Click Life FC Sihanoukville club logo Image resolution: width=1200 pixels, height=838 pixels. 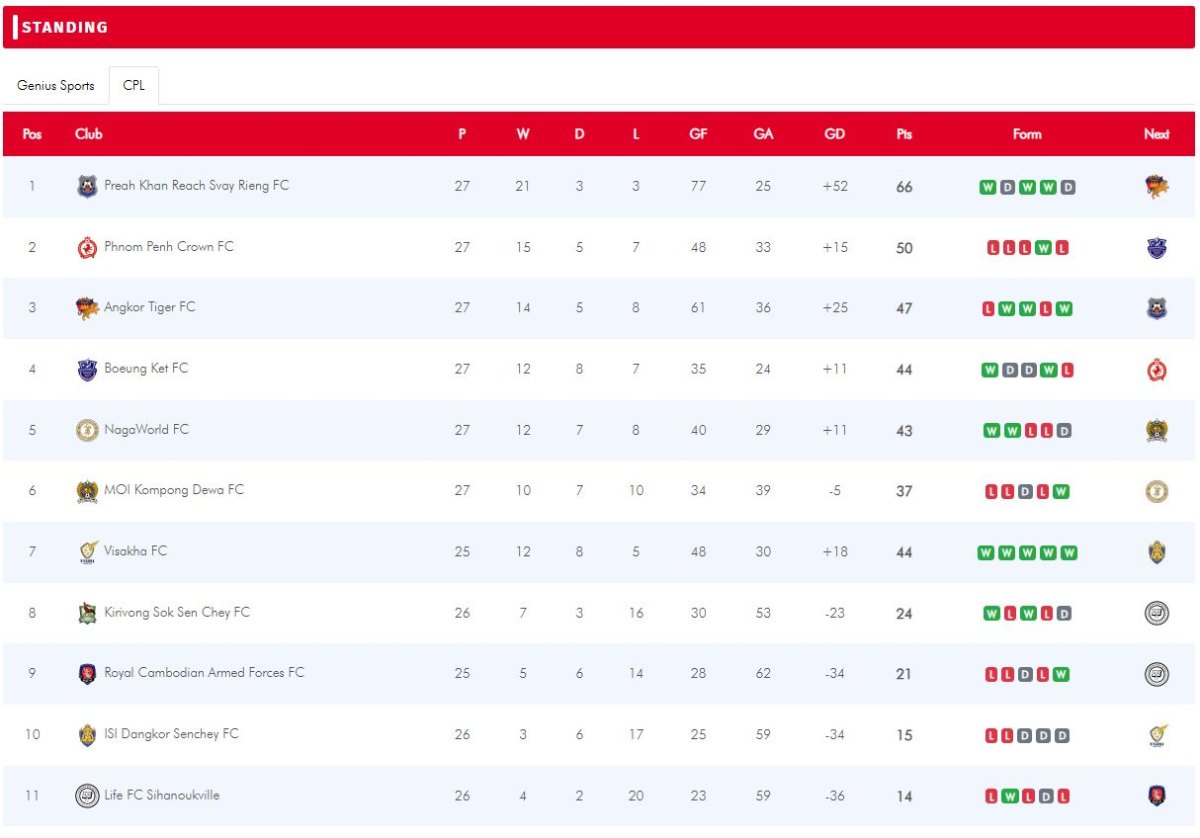[x=87, y=796]
